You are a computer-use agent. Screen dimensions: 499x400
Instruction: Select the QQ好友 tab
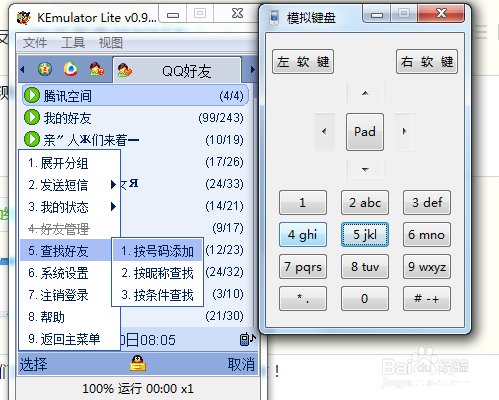177,70
